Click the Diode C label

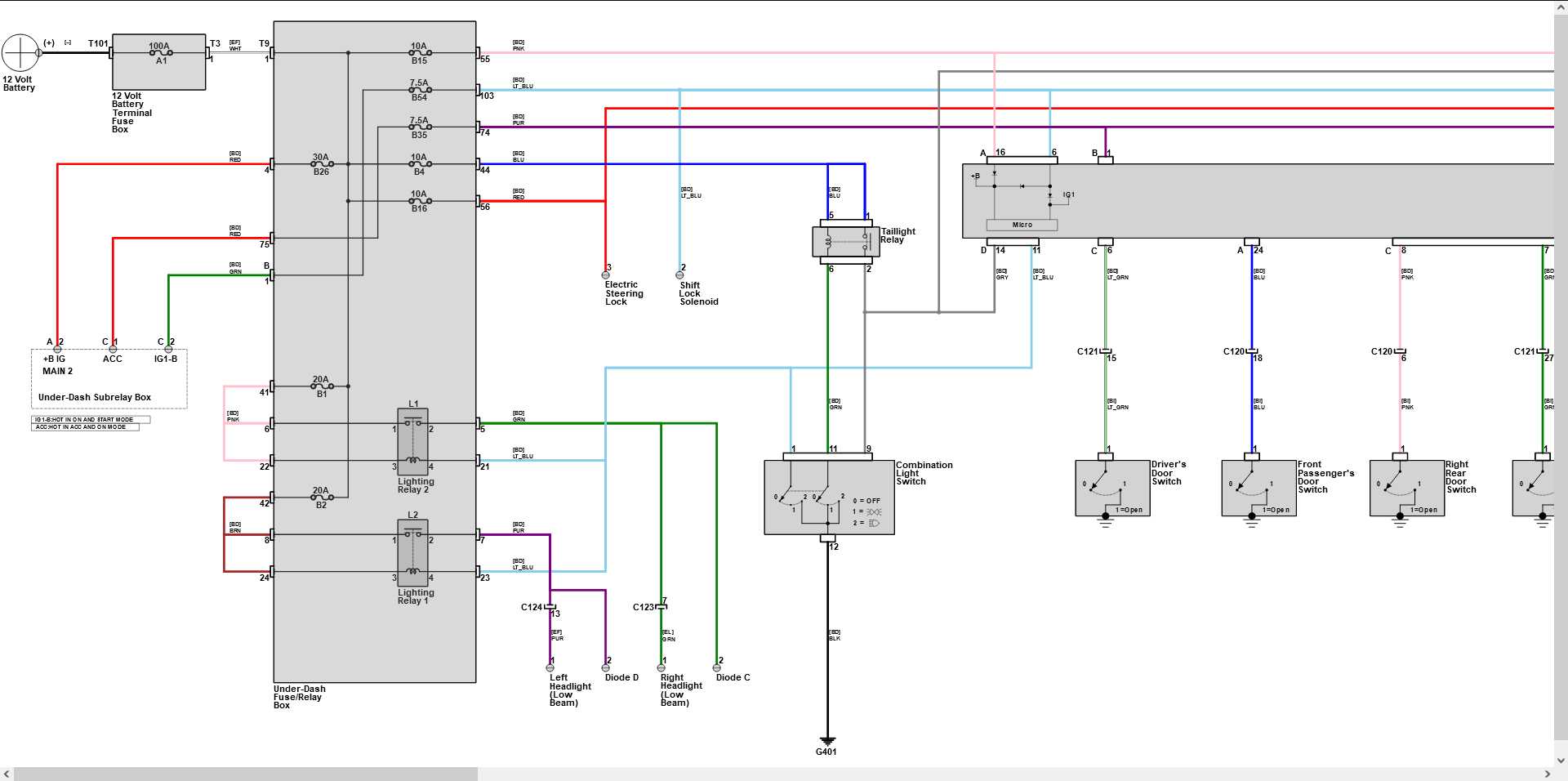pyautogui.click(x=733, y=677)
